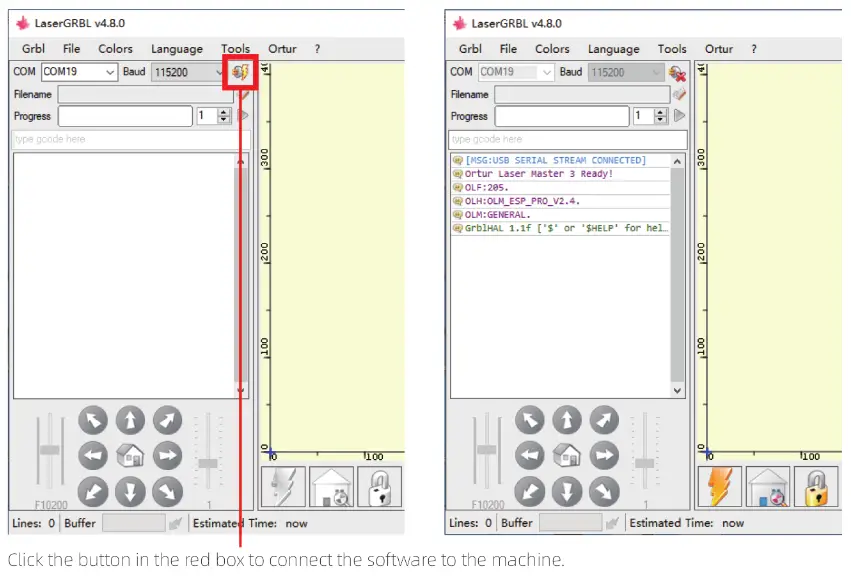Click the connect icon in left LaserGRBL window
851x582 pixels.
pos(240,72)
